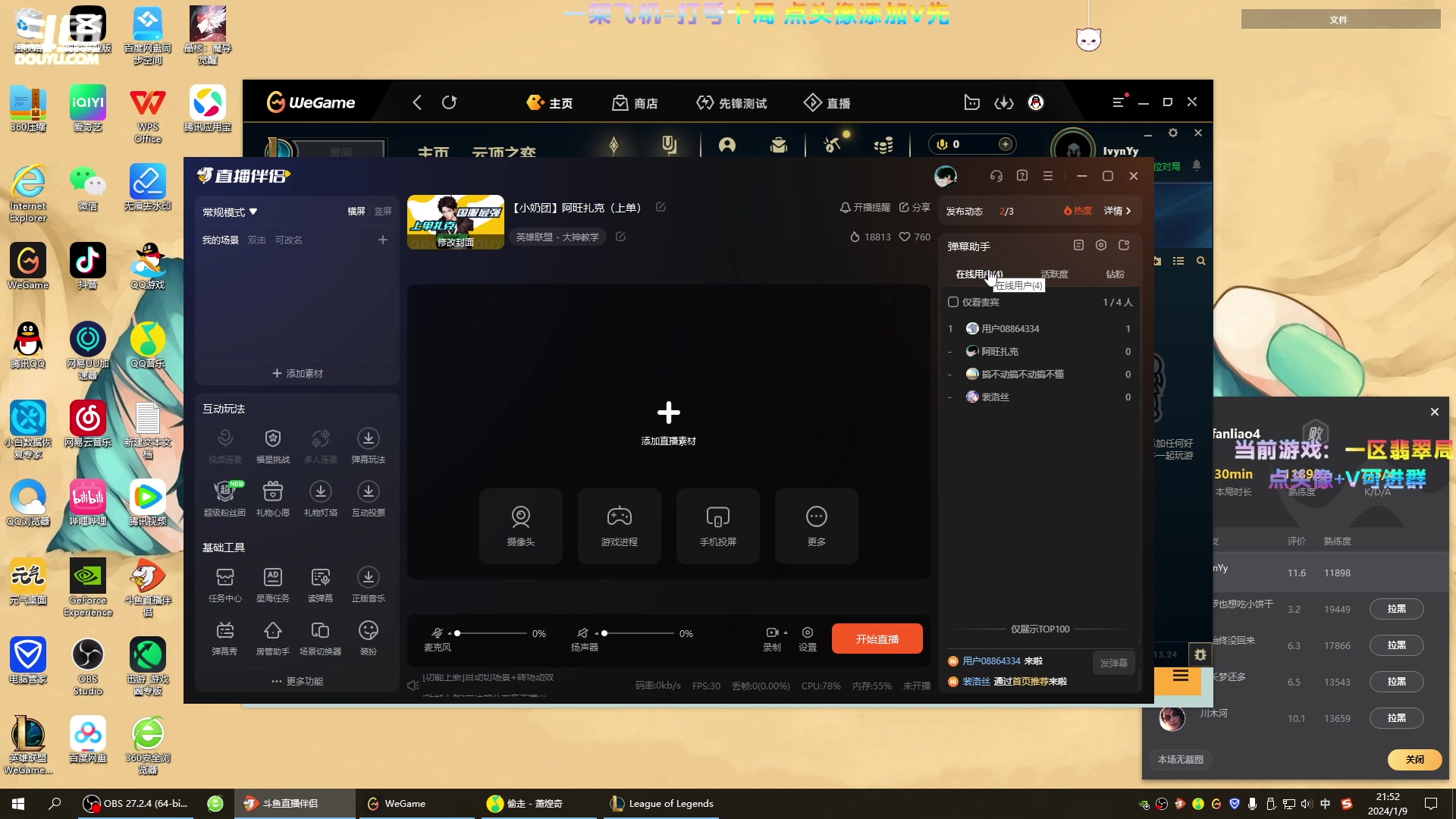Open 弹幕玩法 download icon

click(x=369, y=446)
